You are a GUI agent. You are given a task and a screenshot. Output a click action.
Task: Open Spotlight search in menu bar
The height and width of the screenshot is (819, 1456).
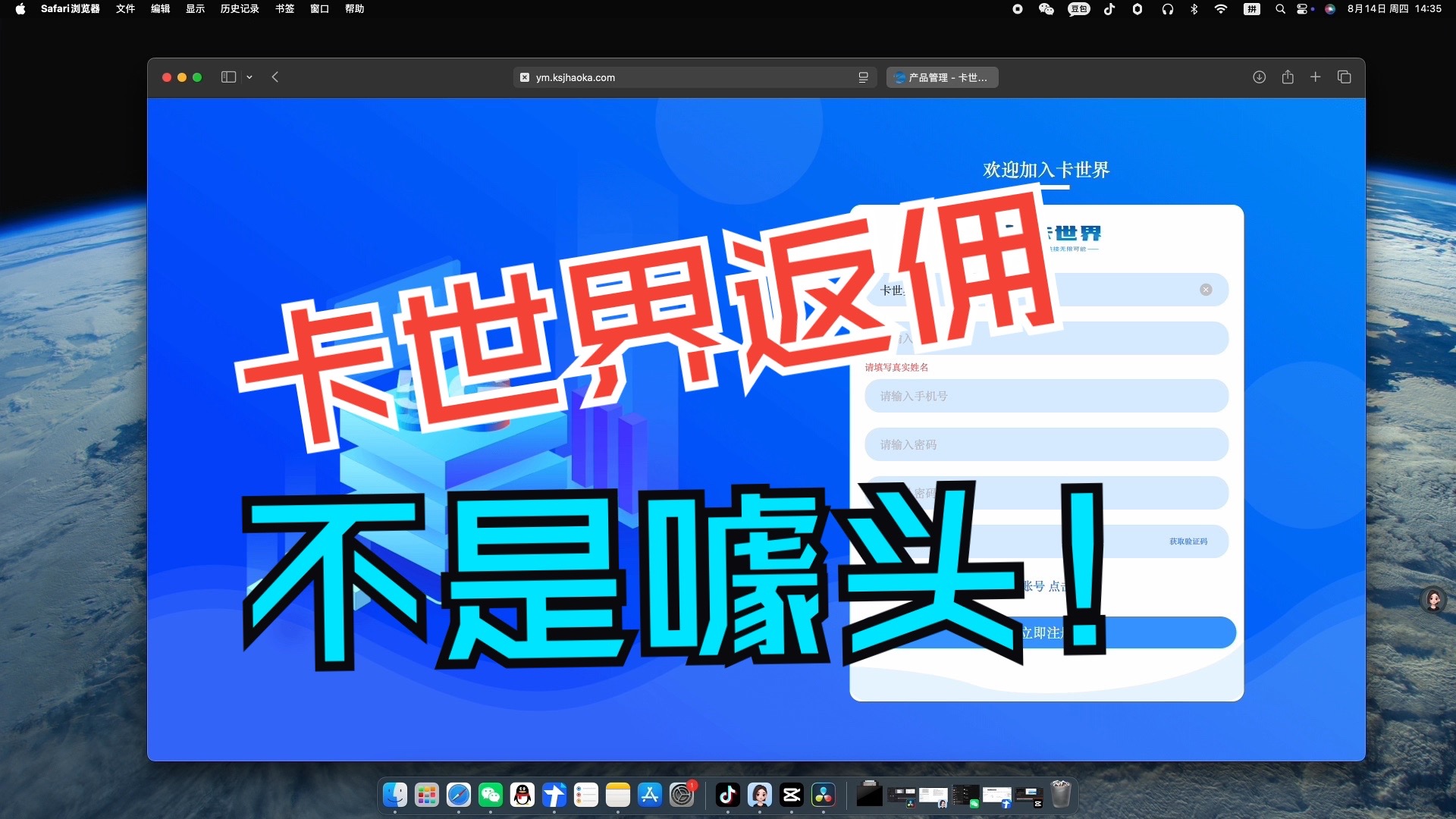click(x=1280, y=9)
